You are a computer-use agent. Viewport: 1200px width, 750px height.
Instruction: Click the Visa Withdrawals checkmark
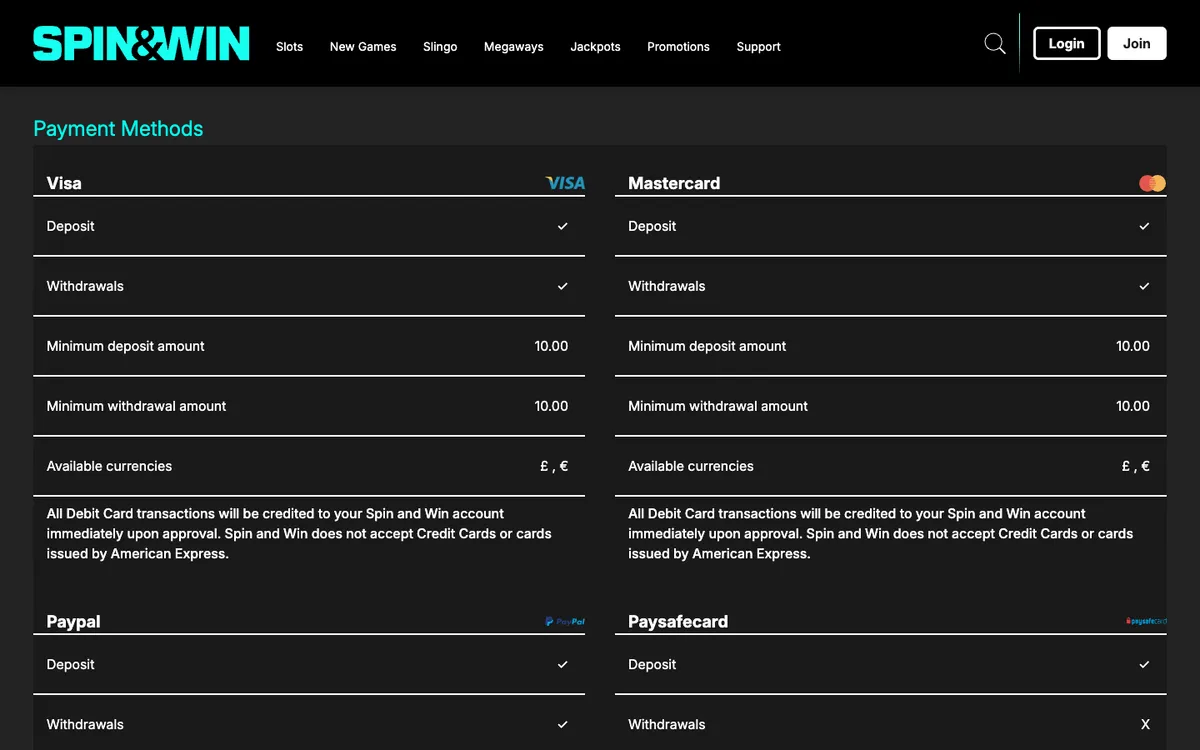pos(563,286)
